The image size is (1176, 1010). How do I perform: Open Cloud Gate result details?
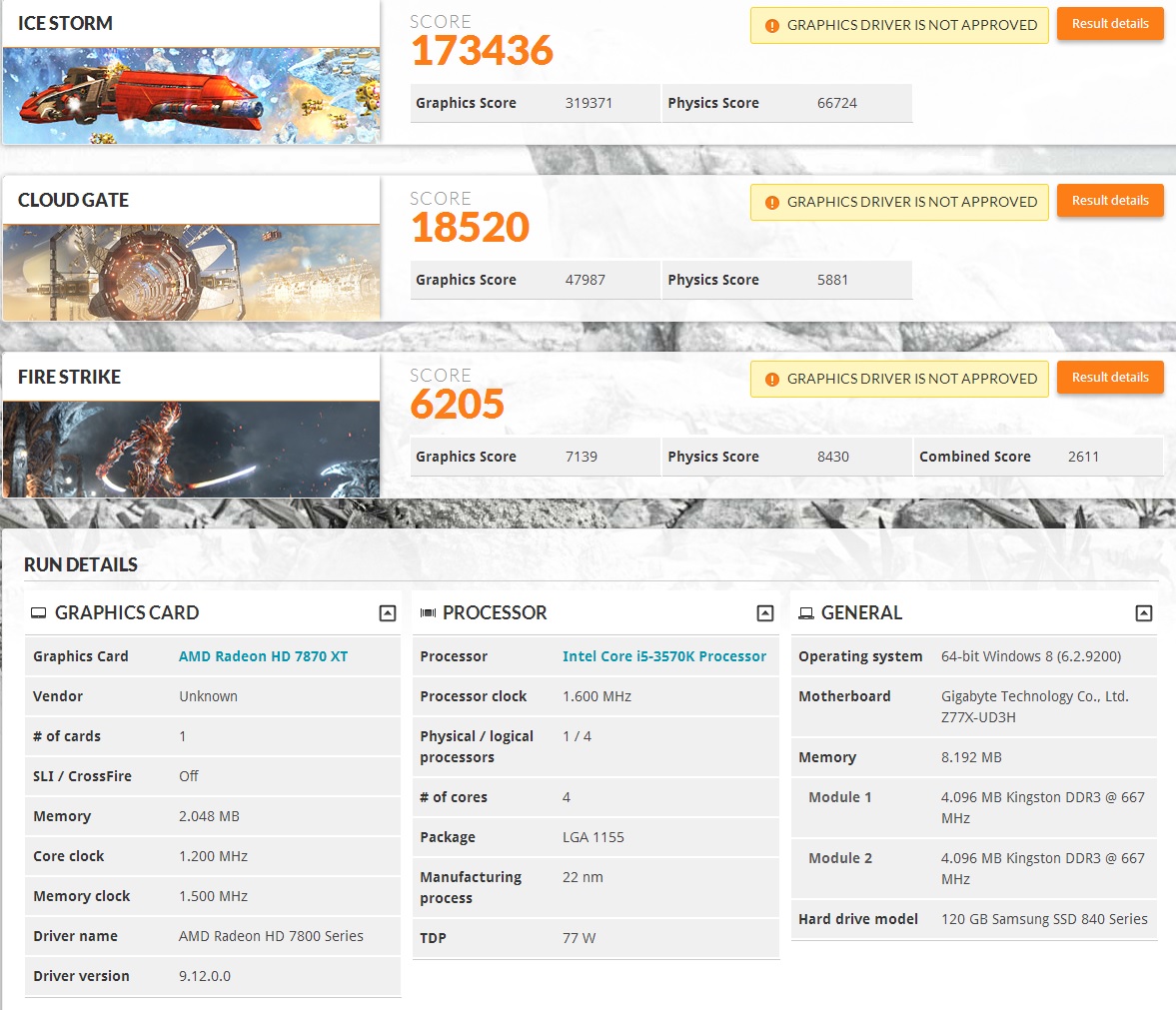coord(1110,201)
